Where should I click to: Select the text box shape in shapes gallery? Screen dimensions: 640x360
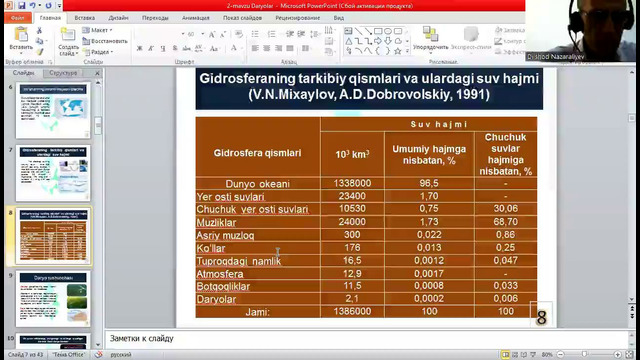click(x=348, y=31)
